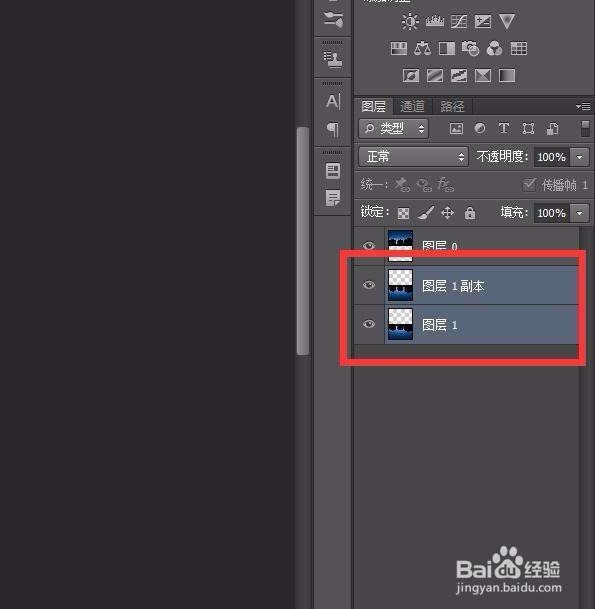
Task: Add a Channel Mixer adjustment
Action: click(494, 49)
